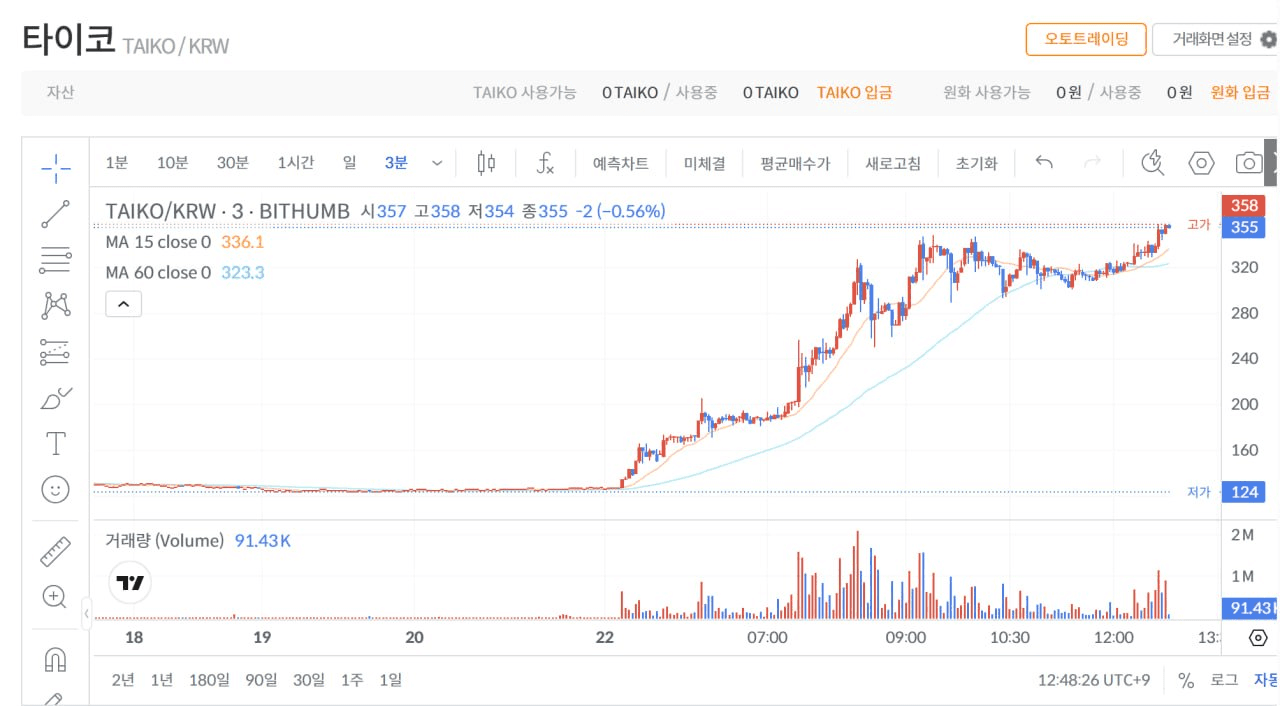Open the 12:48:26 UTC+9 timezone menu
Screen dimensions: 1280x706
pyautogui.click(x=1094, y=680)
